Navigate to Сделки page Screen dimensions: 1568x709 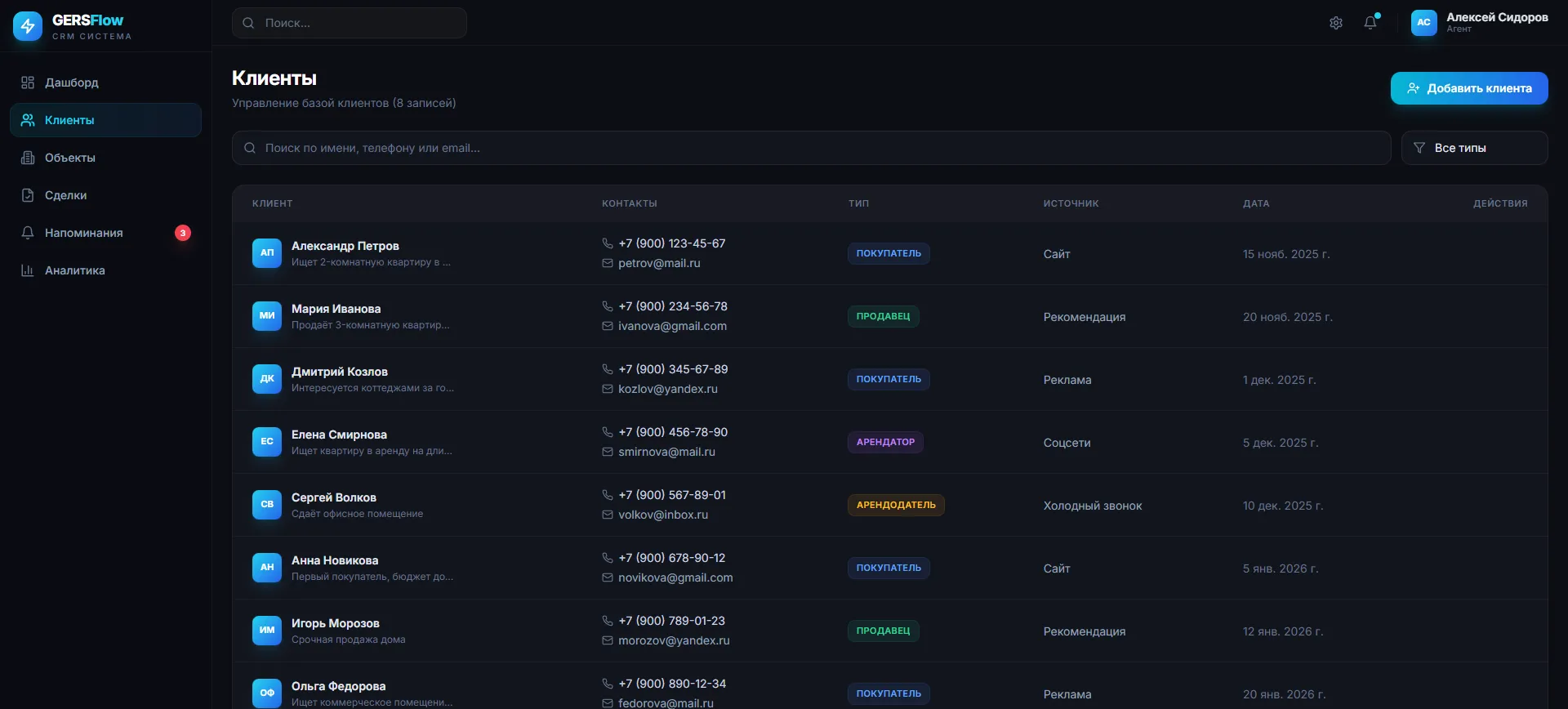pos(66,195)
